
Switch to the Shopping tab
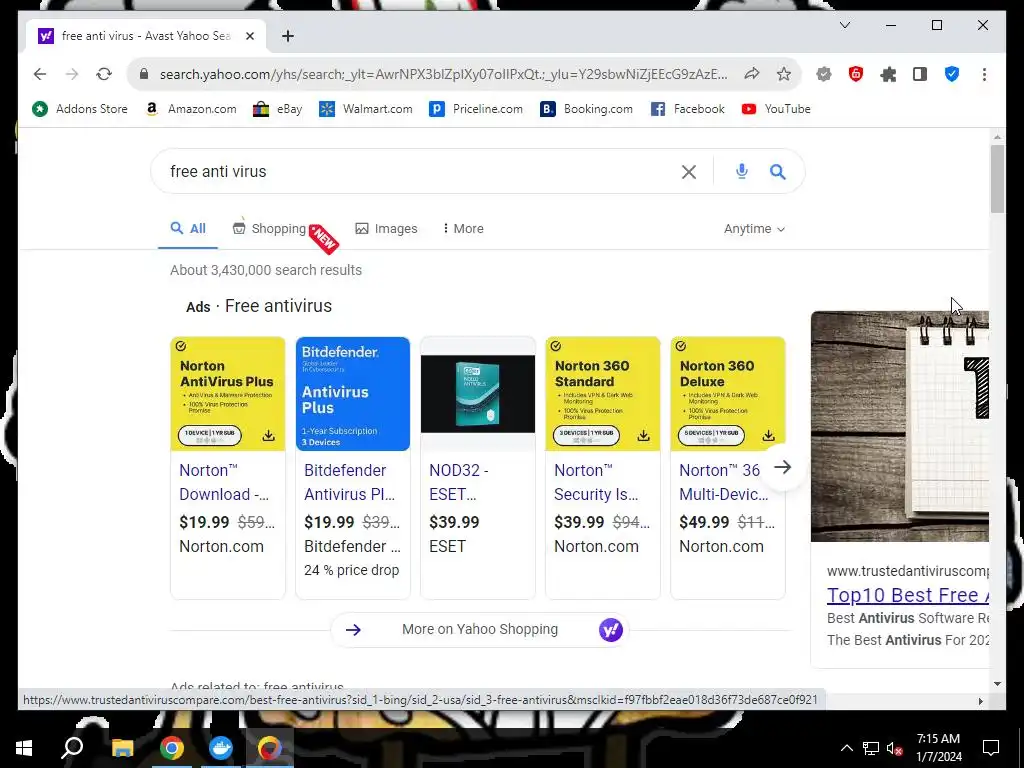[270, 229]
